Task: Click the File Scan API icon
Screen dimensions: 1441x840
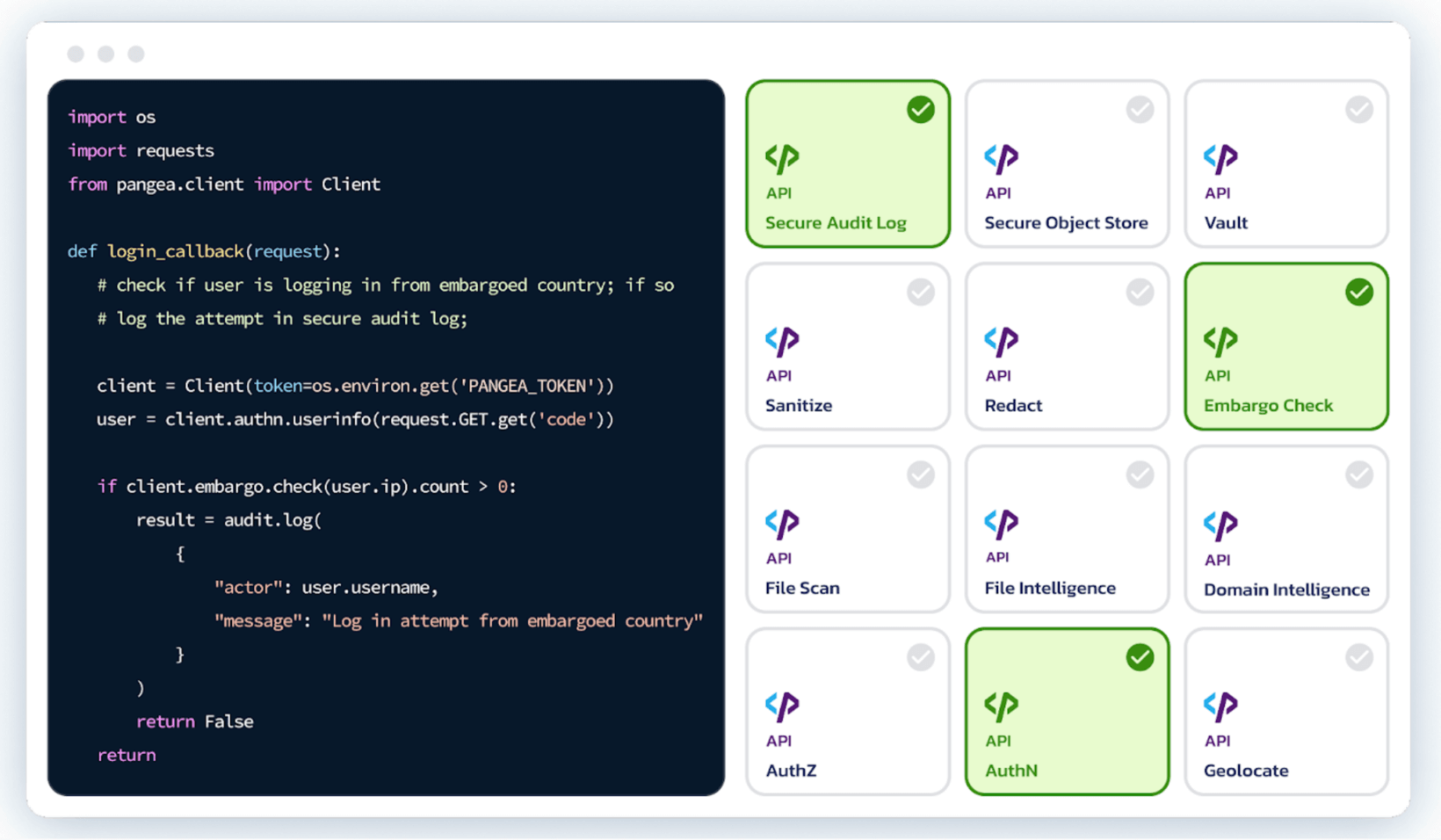Action: (x=781, y=524)
